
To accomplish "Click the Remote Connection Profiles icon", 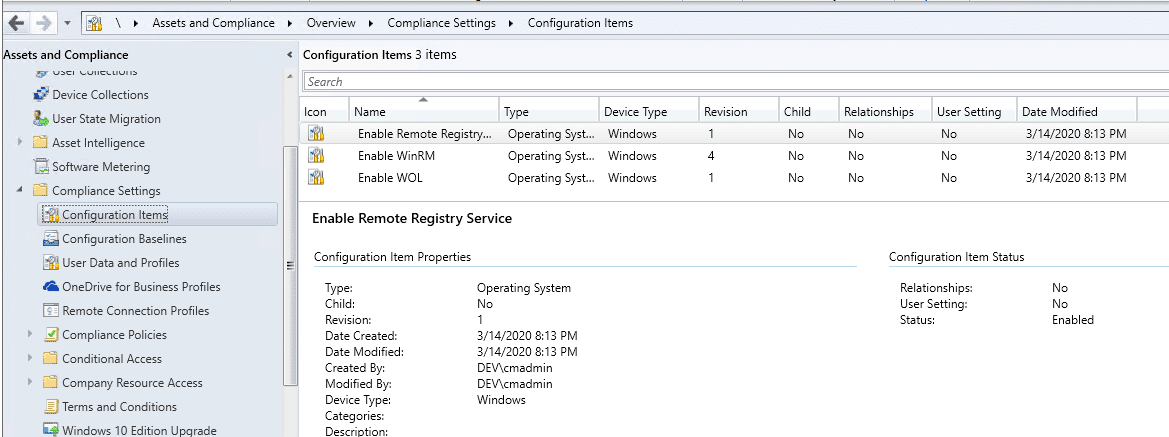I will (x=51, y=311).
